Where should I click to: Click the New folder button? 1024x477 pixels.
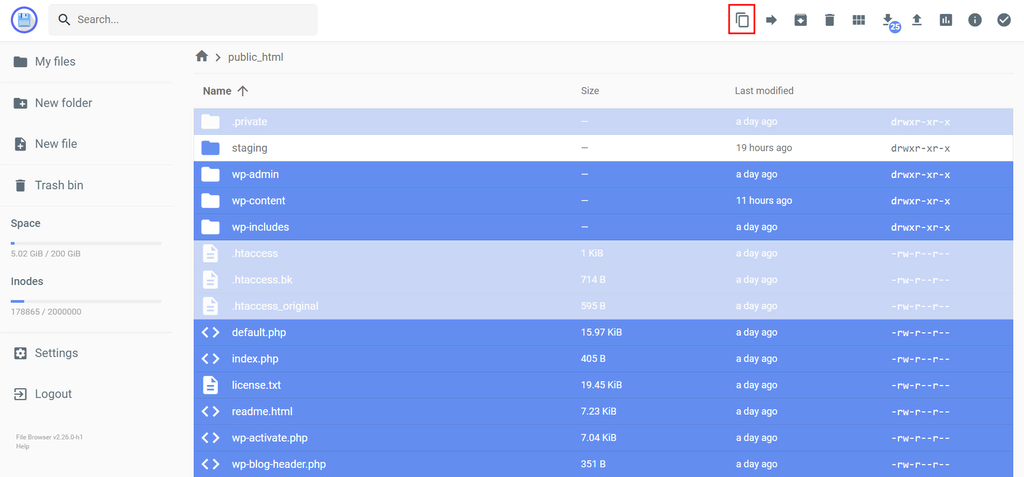[63, 103]
